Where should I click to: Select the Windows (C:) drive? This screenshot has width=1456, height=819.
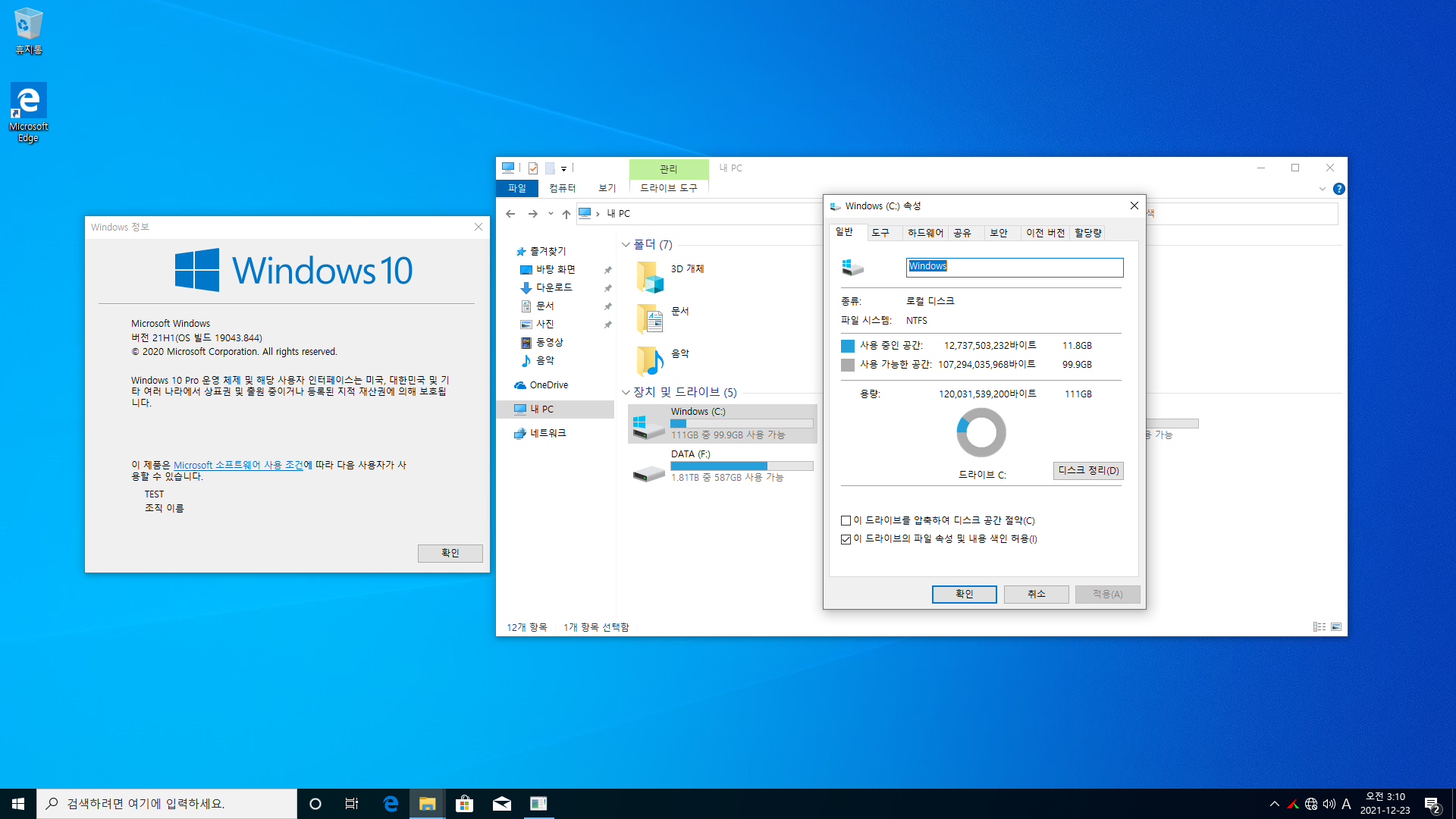coord(722,423)
